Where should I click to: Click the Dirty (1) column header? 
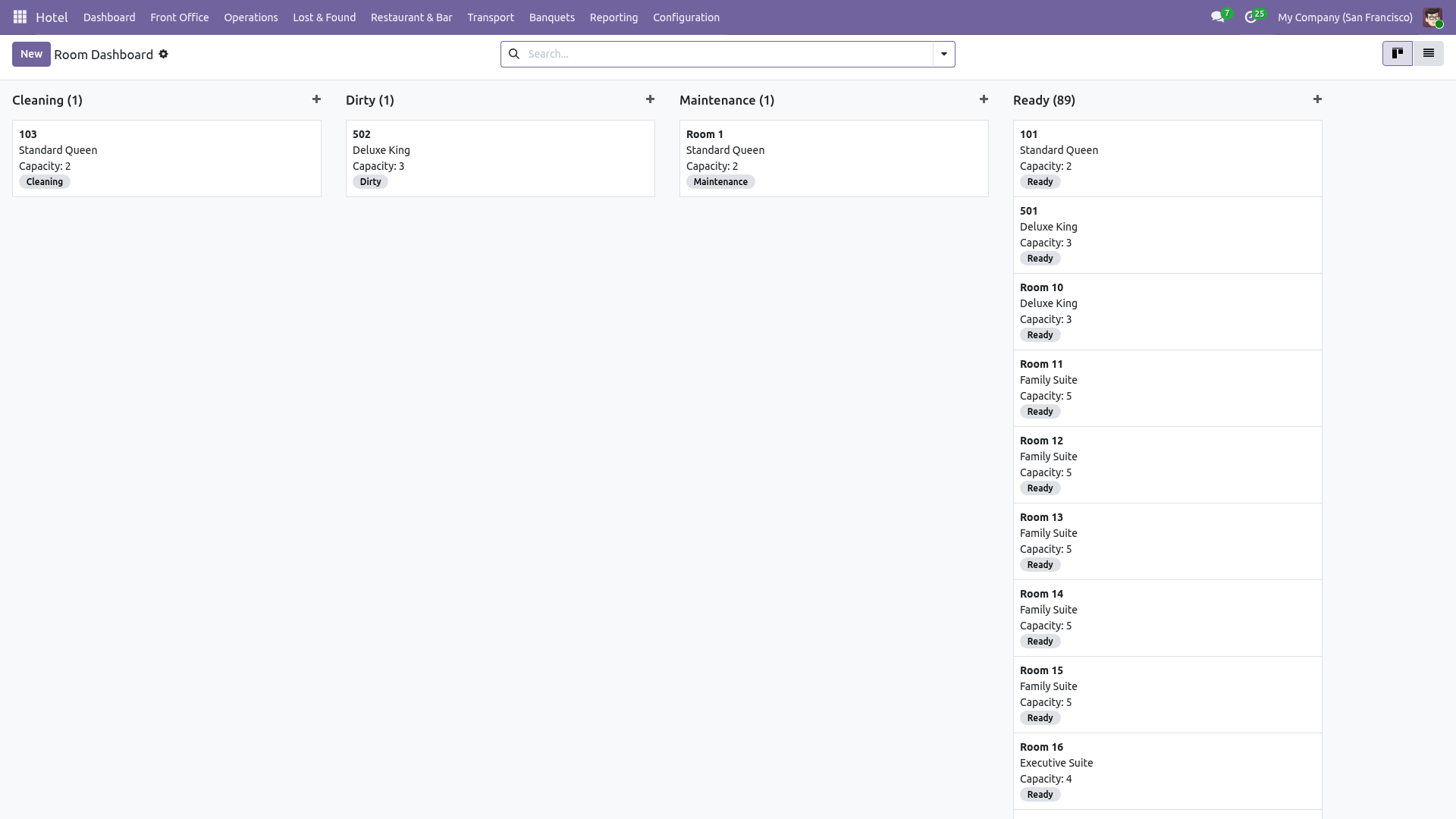pyautogui.click(x=370, y=100)
